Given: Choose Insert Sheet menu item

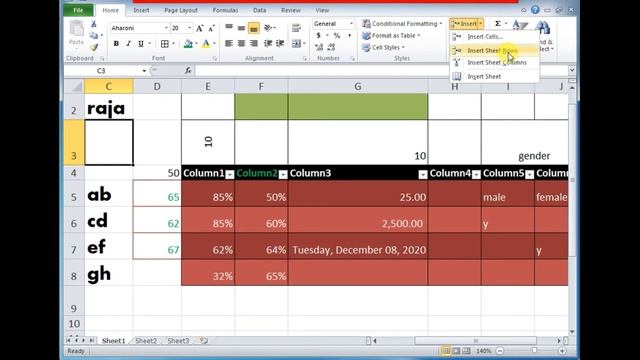Looking at the screenshot, I should tap(494, 76).
